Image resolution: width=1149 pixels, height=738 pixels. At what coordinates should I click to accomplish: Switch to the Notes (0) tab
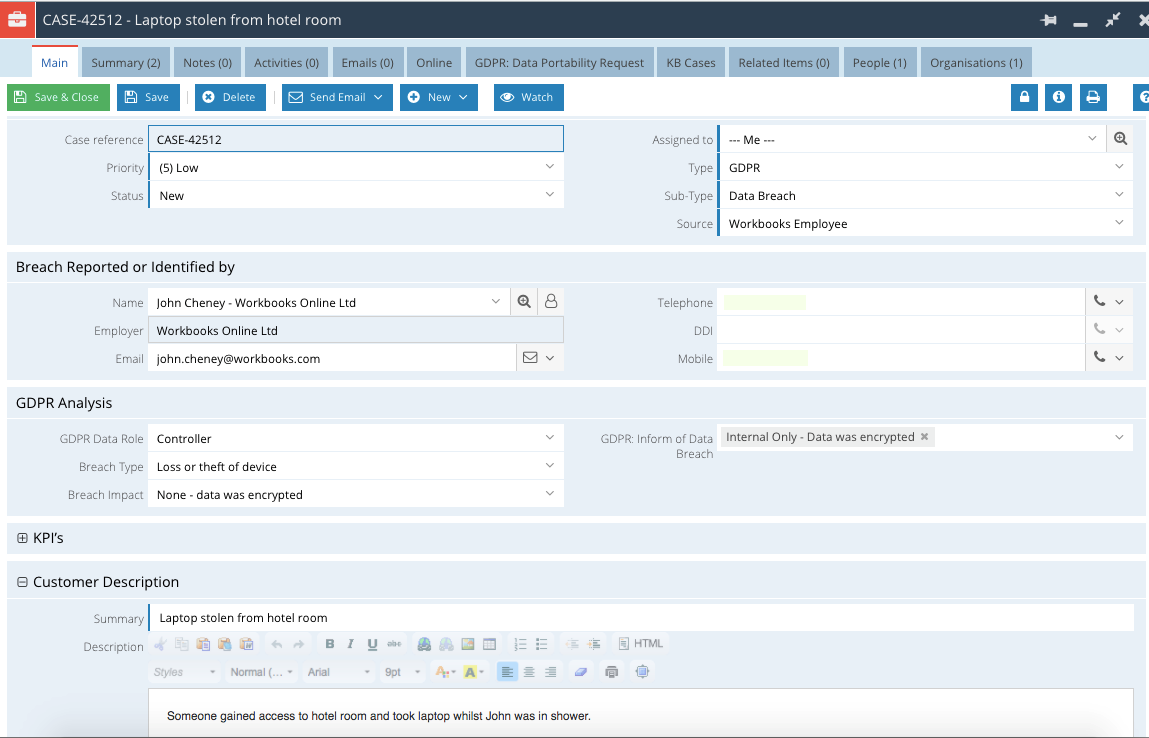tap(207, 62)
